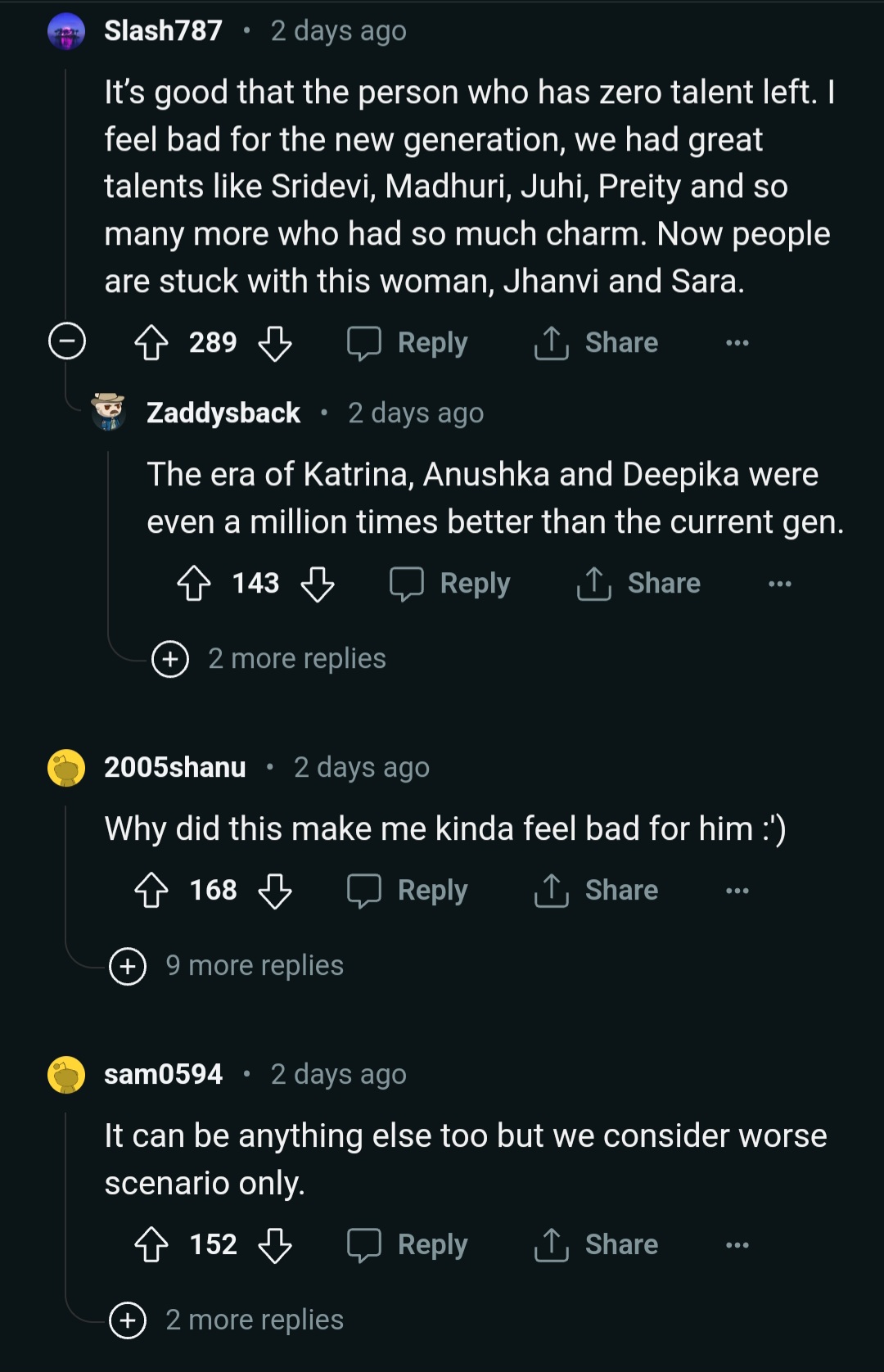
Task: Upvote Slash787's comment
Action: pos(151,343)
